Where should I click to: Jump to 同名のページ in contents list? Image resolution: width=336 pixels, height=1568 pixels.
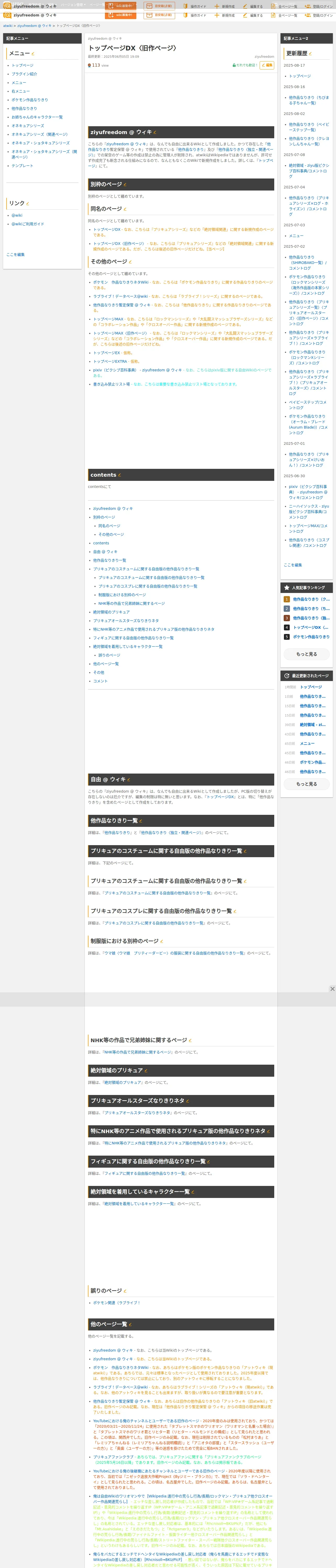(x=110, y=526)
